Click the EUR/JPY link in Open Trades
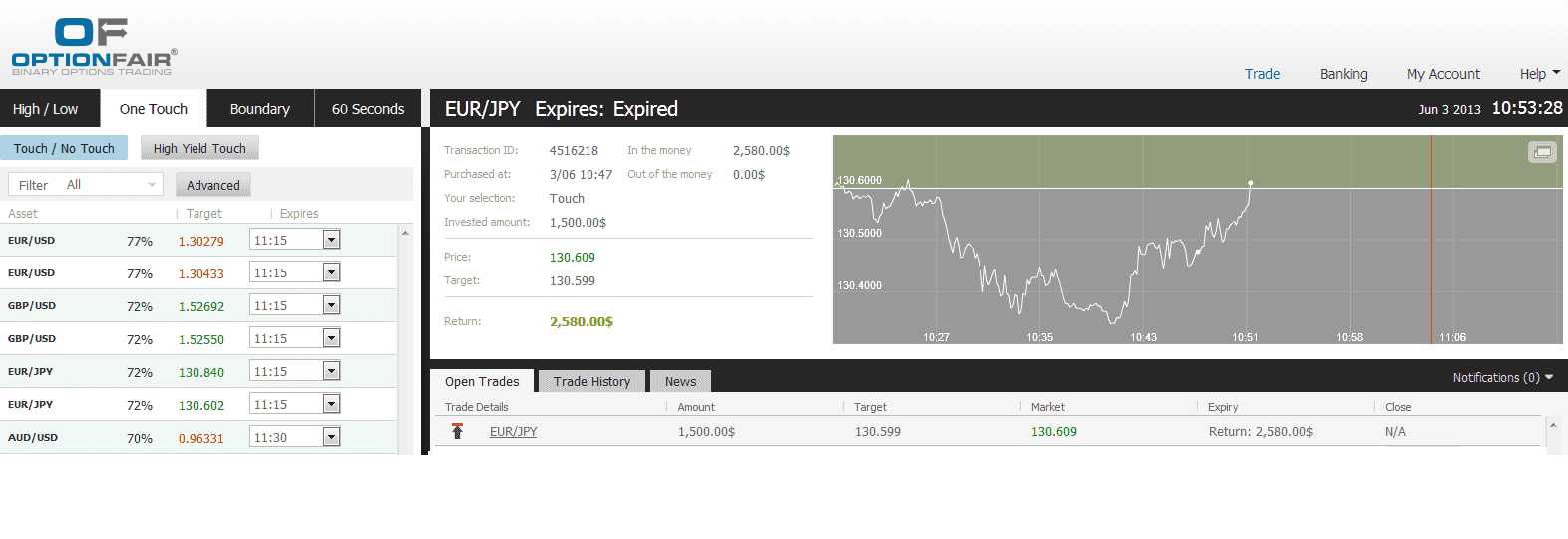1568x539 pixels. click(x=513, y=432)
